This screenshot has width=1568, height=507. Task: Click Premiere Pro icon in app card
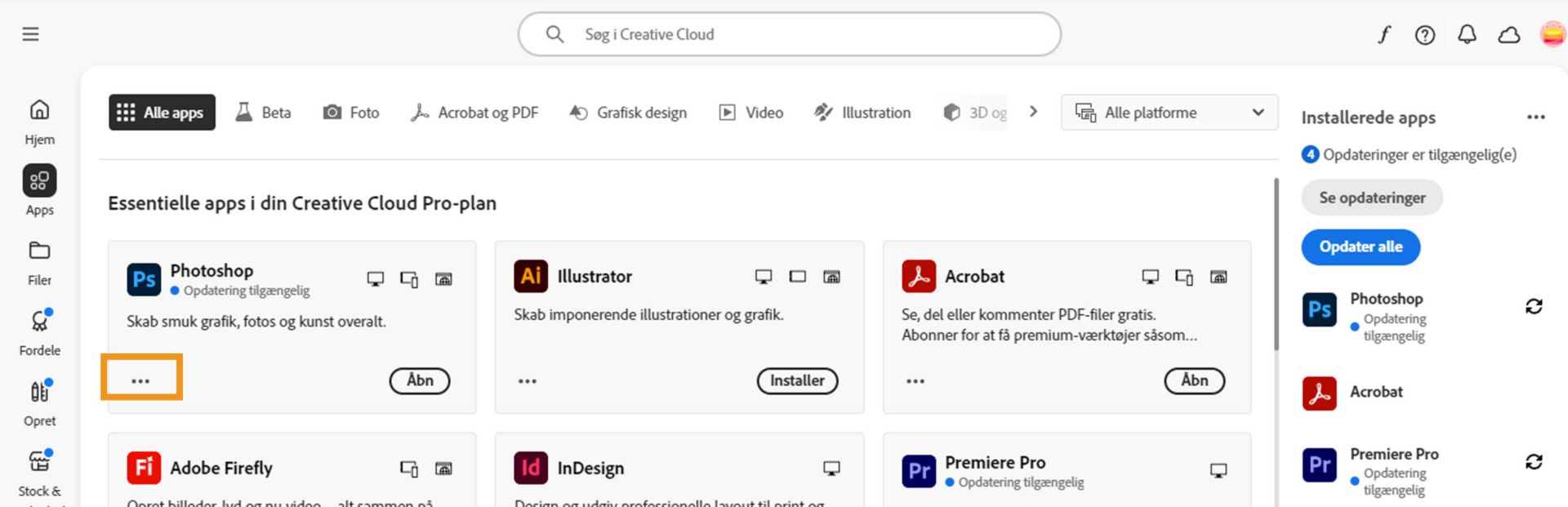919,471
